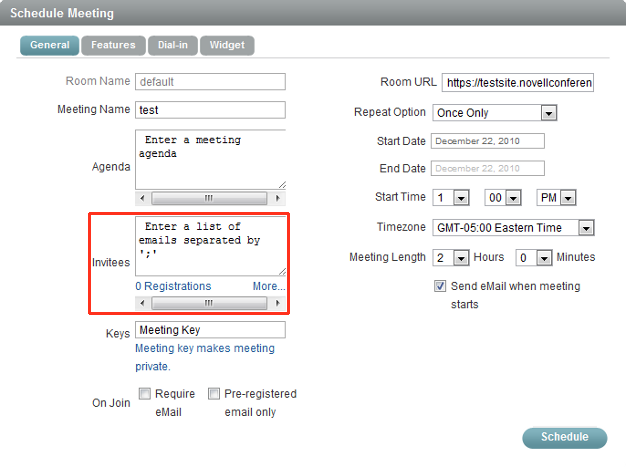Open the Dial-in tab

coord(172,45)
